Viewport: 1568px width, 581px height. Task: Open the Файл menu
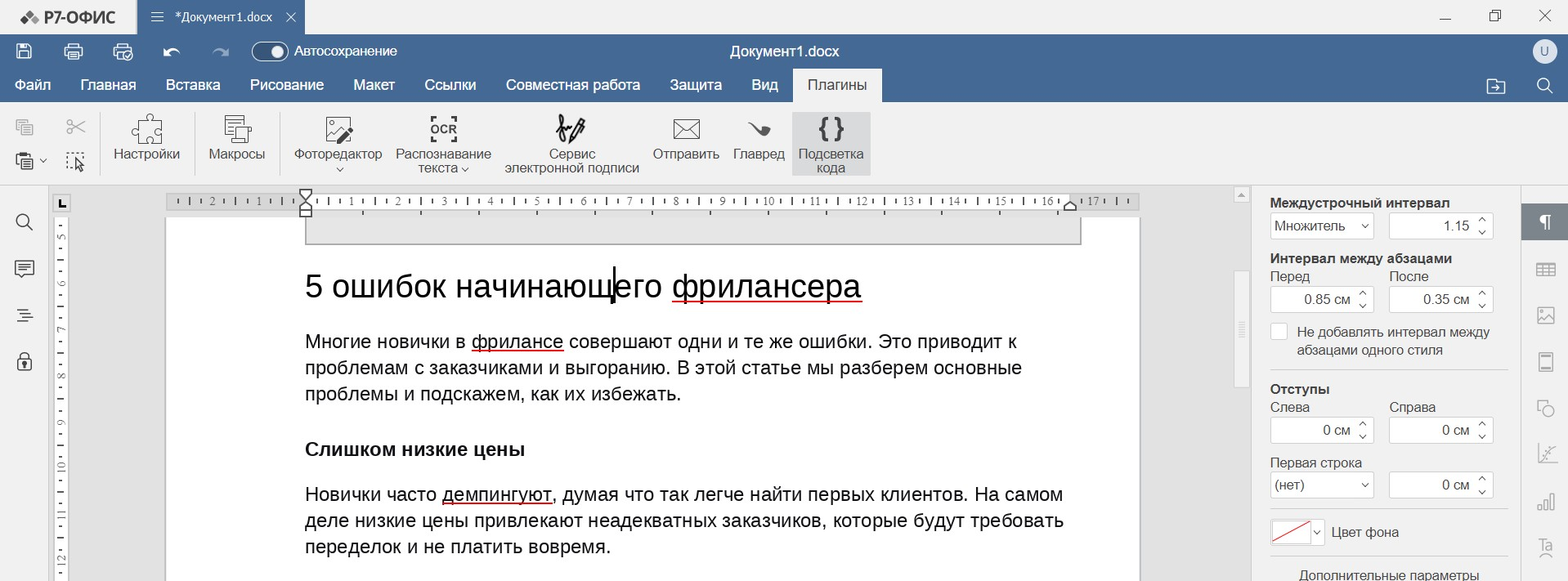point(33,85)
